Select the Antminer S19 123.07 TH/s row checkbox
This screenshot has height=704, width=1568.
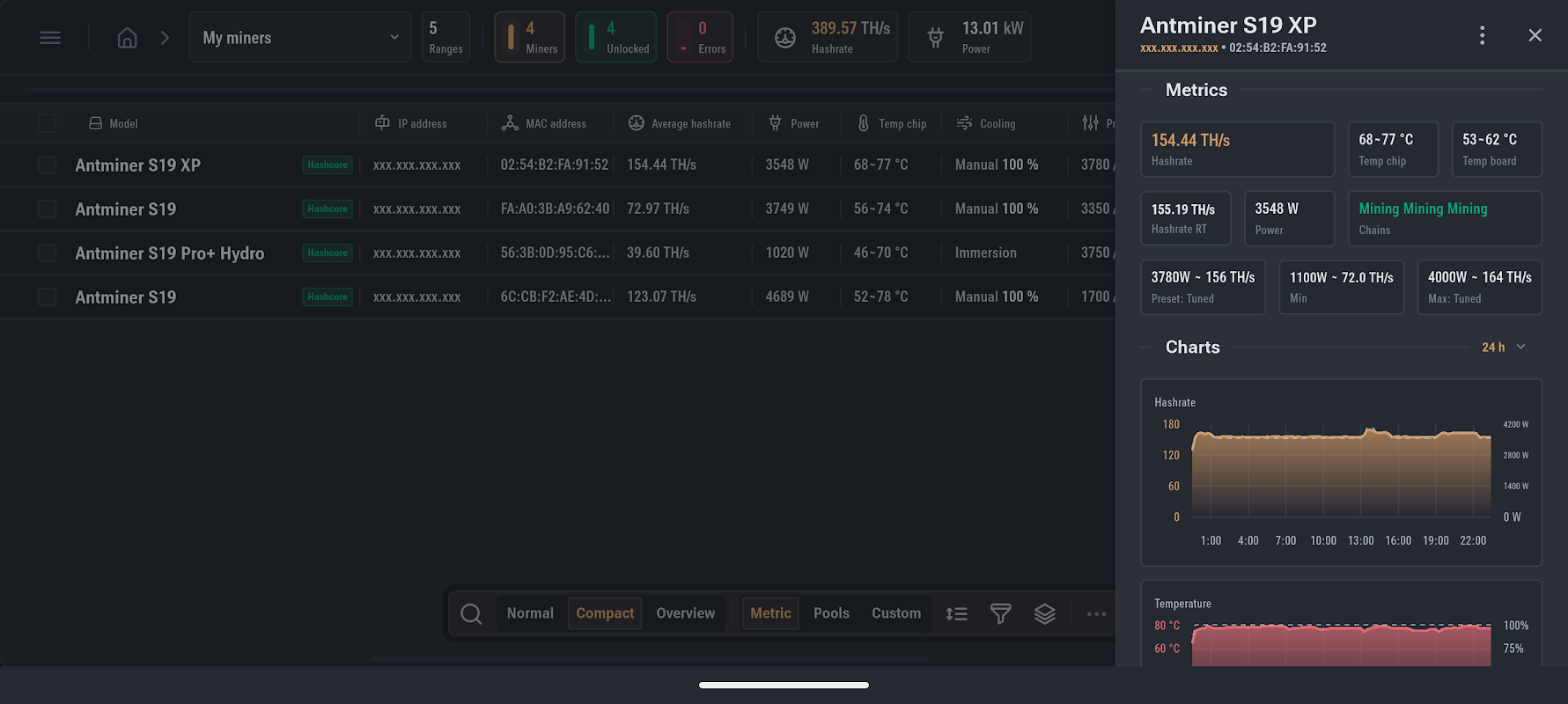[x=48, y=297]
